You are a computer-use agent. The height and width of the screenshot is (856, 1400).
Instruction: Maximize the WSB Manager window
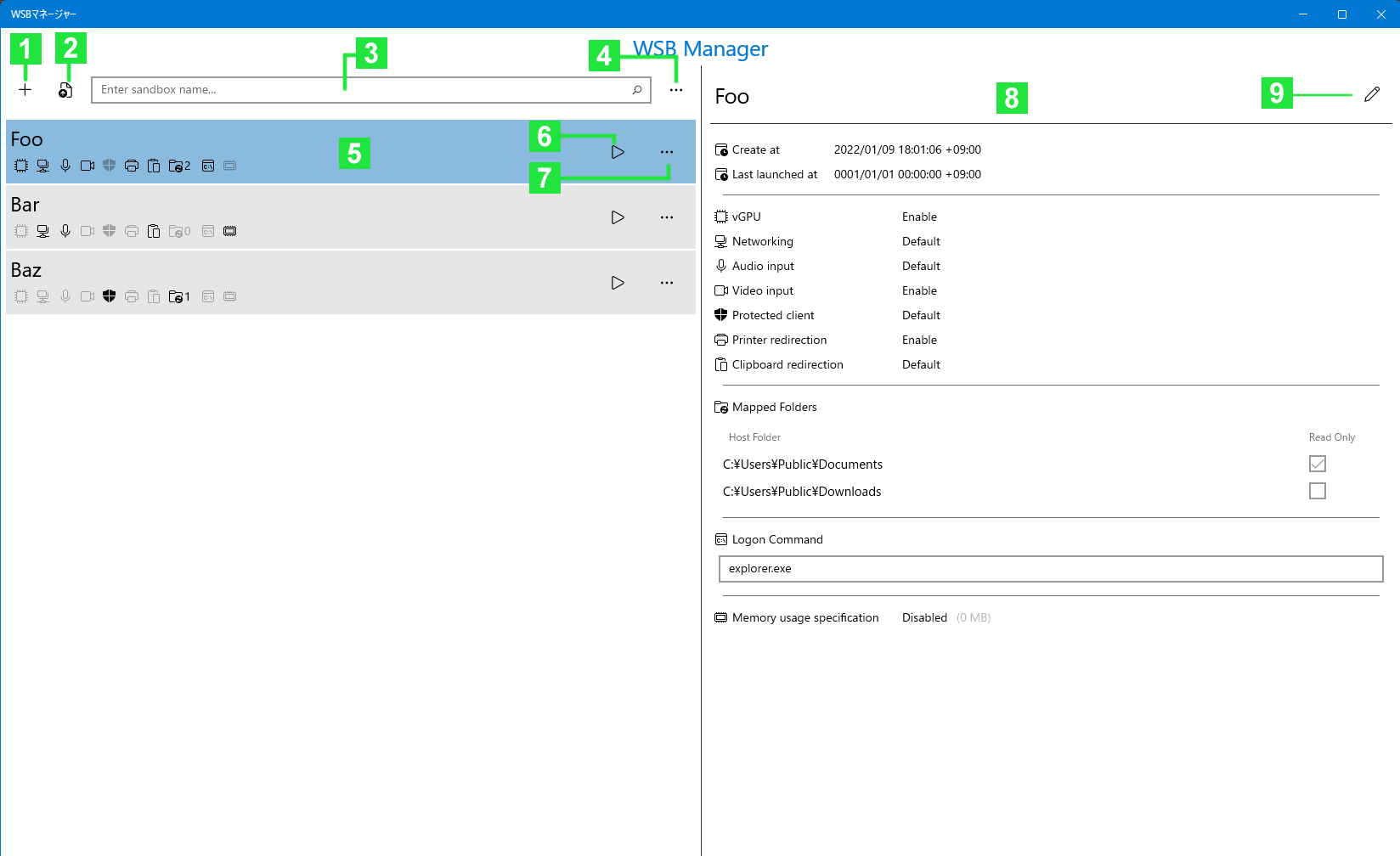pyautogui.click(x=1342, y=14)
